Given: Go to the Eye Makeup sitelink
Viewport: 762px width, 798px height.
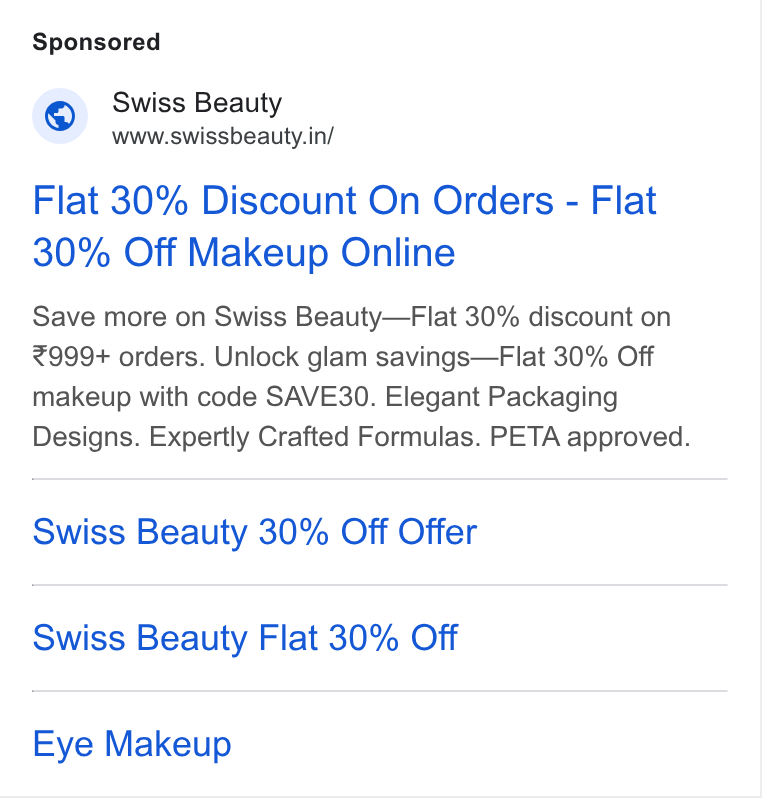Looking at the screenshot, I should pos(132,744).
